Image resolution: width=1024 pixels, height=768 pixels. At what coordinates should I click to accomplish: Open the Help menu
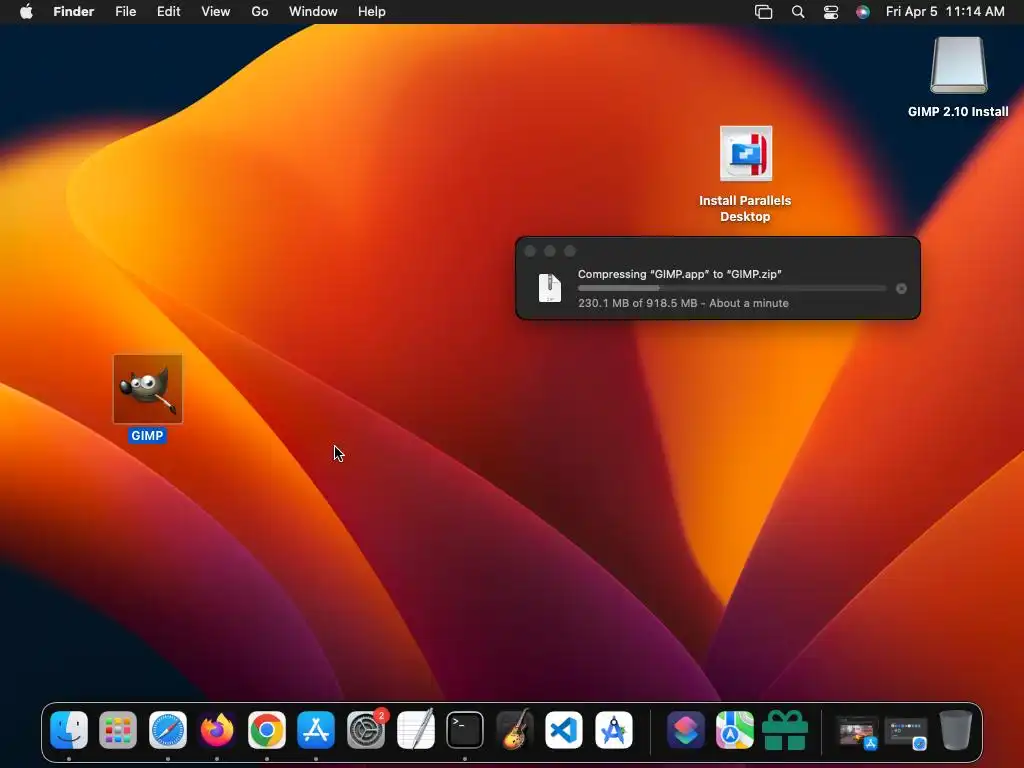coord(372,11)
